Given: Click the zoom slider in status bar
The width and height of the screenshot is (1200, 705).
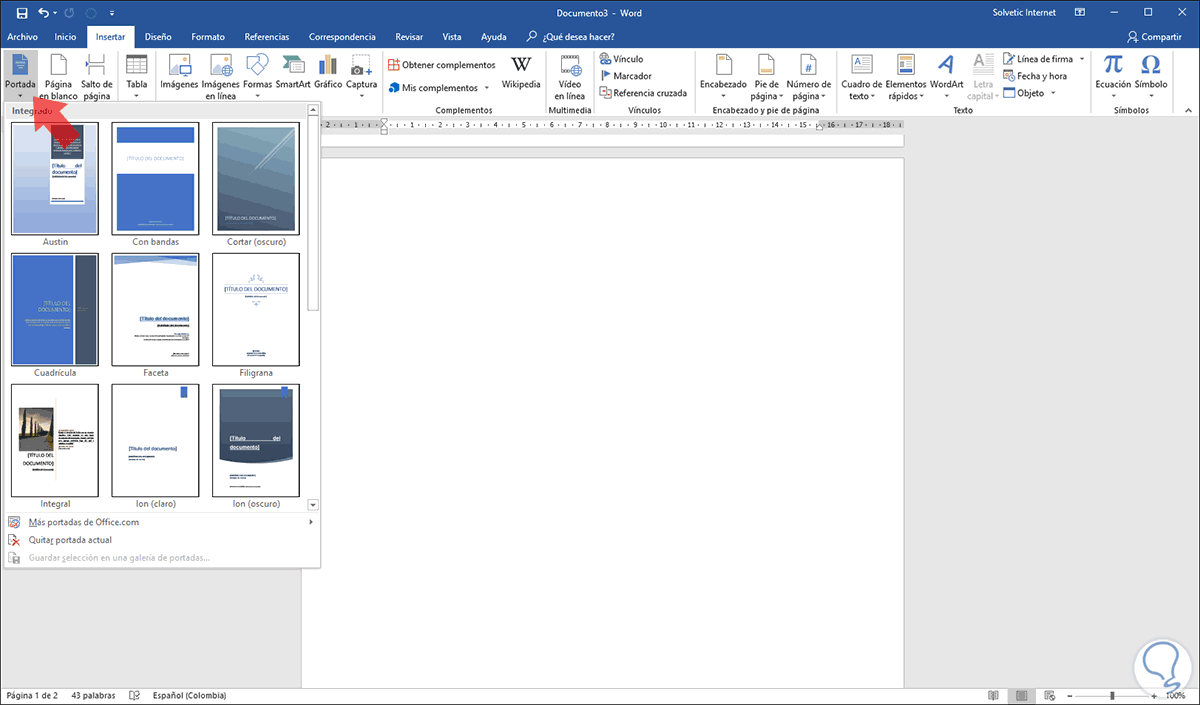Looking at the screenshot, I should pyautogui.click(x=1111, y=695).
